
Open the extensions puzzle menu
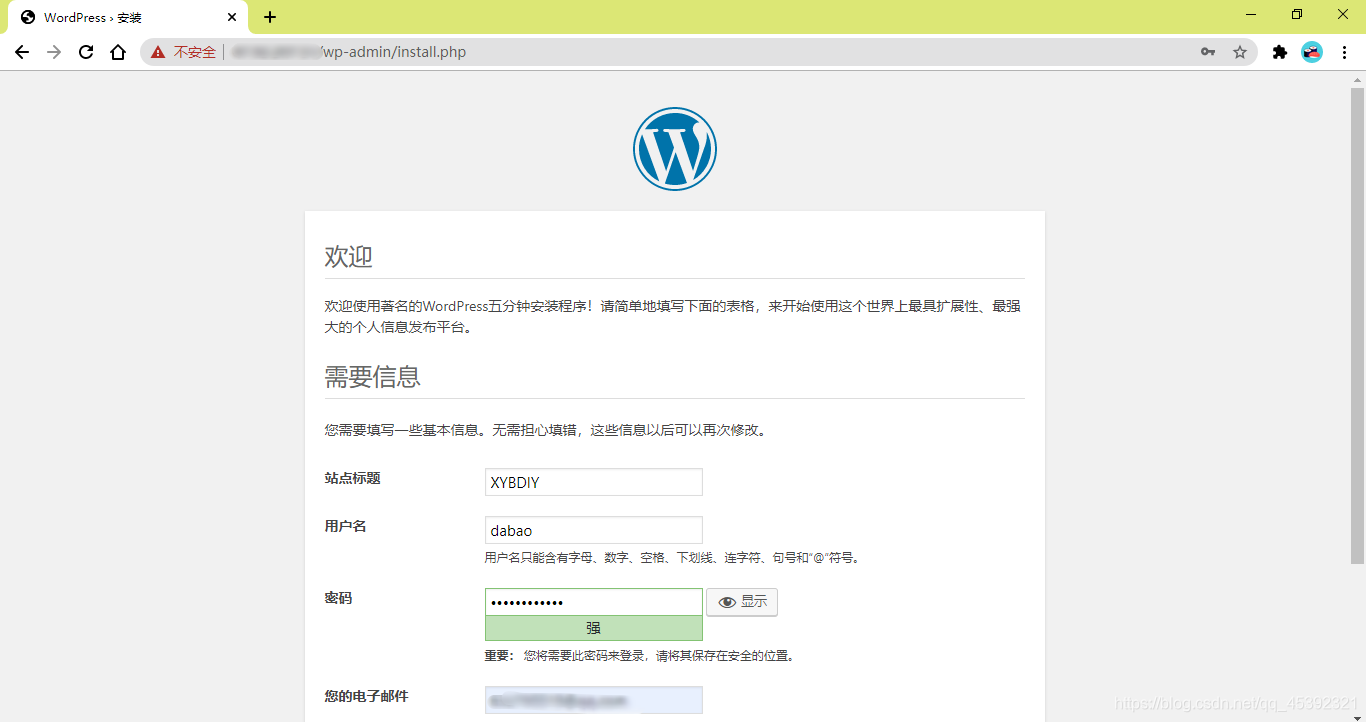1279,52
